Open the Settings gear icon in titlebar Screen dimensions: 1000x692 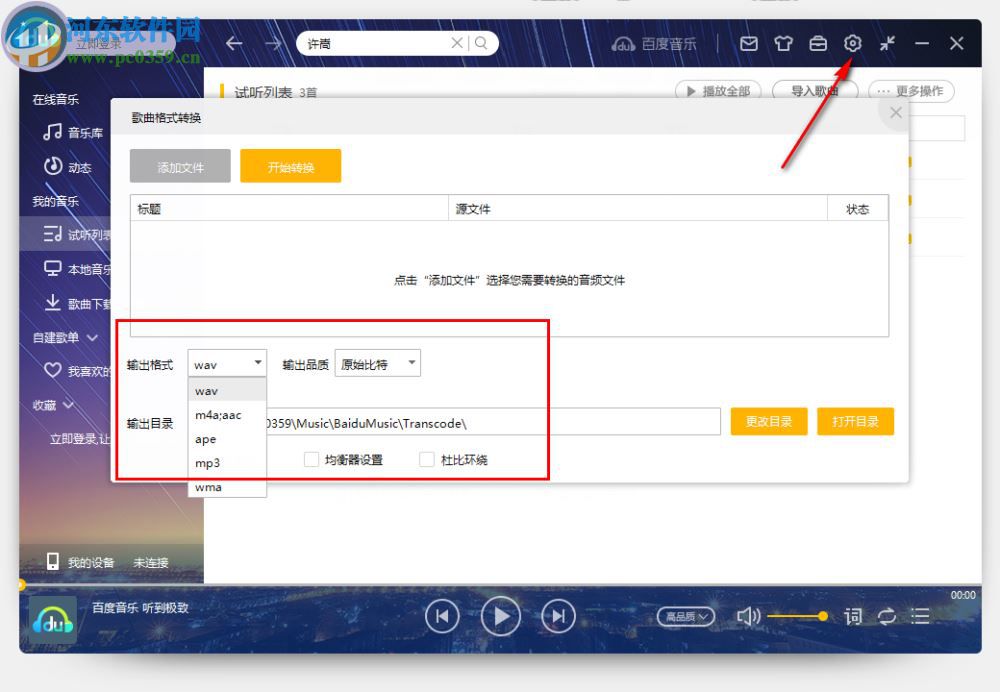point(852,43)
